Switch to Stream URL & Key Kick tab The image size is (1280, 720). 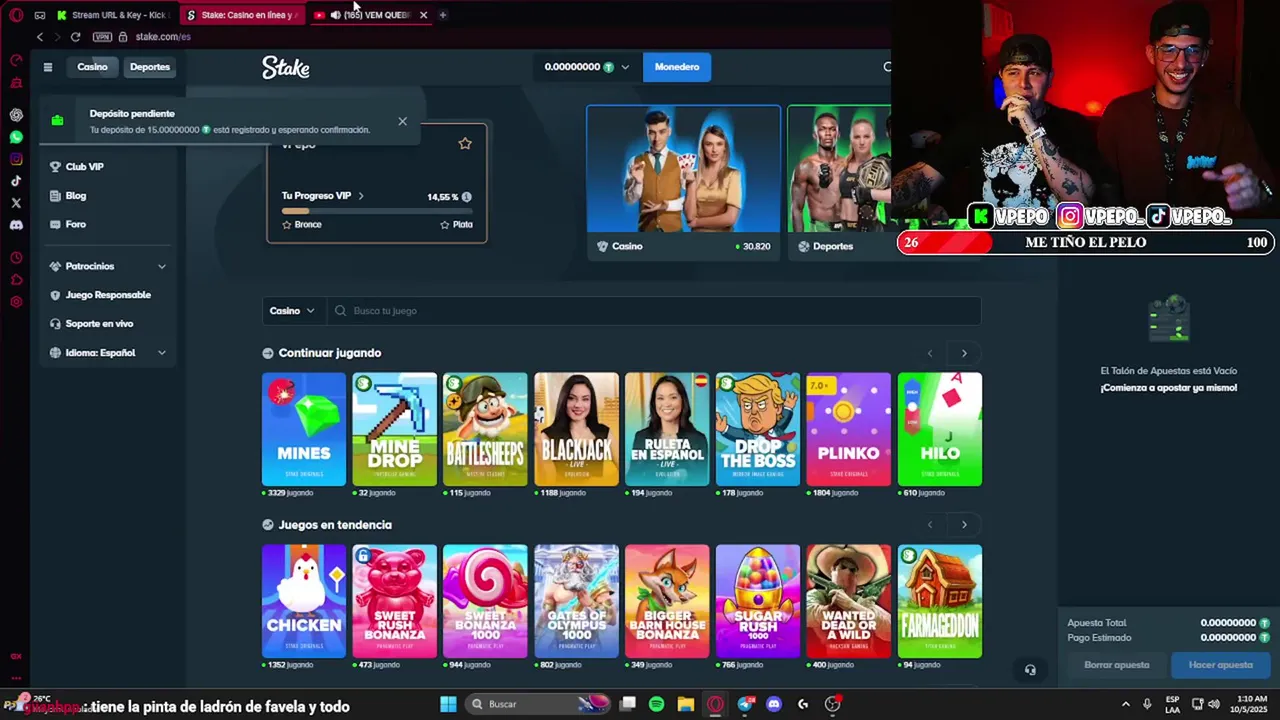tap(115, 15)
